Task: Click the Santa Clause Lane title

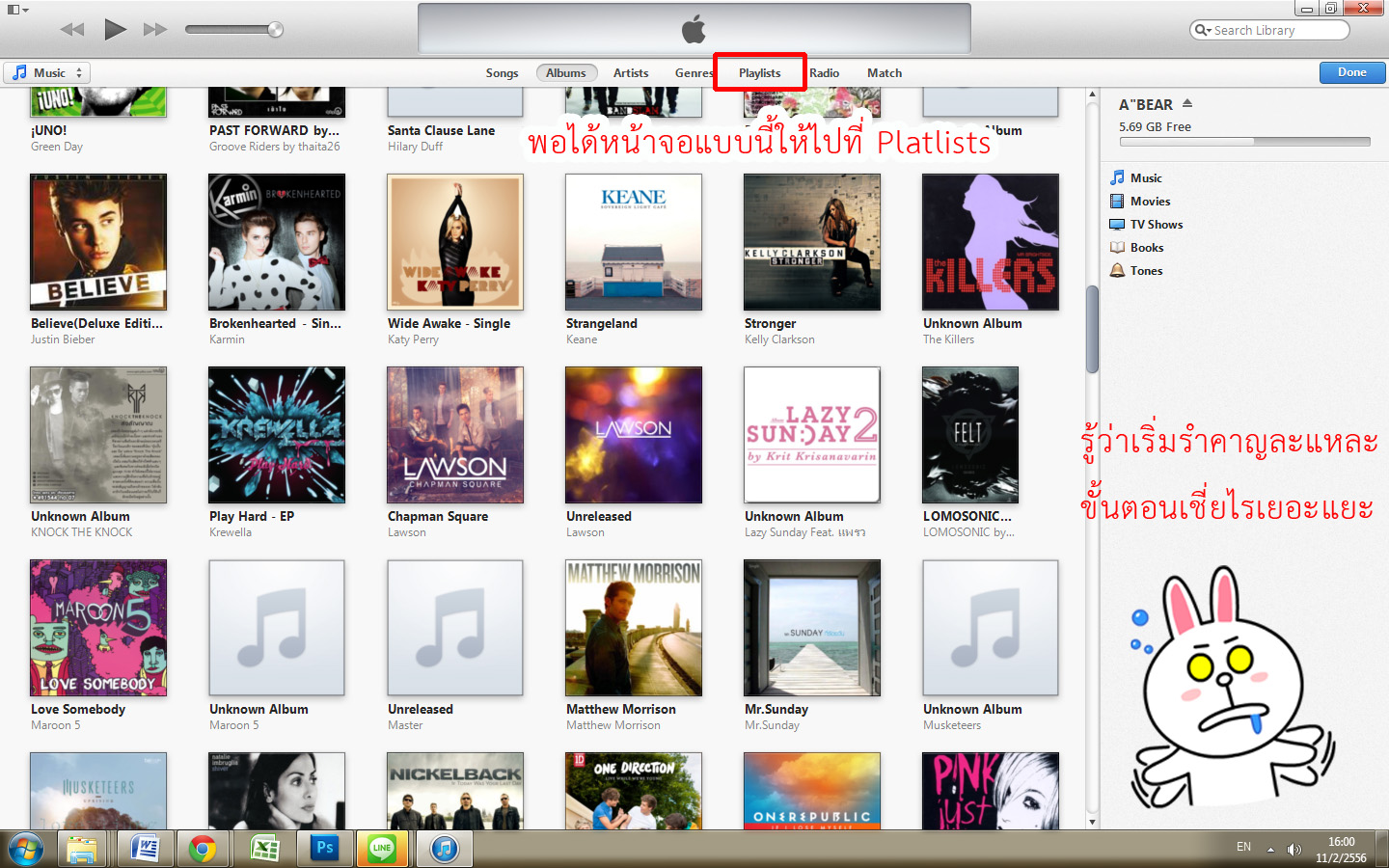Action: pos(441,130)
